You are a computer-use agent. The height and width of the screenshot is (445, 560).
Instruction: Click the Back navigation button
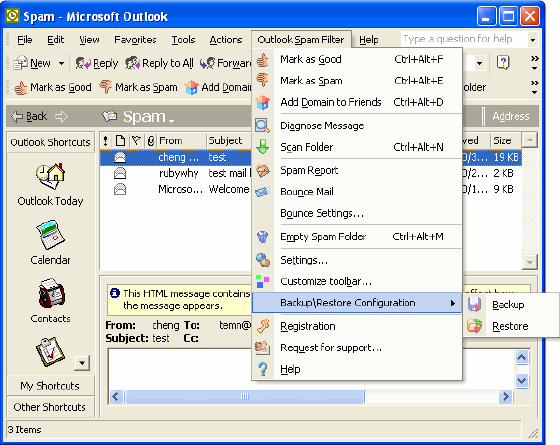(29, 116)
